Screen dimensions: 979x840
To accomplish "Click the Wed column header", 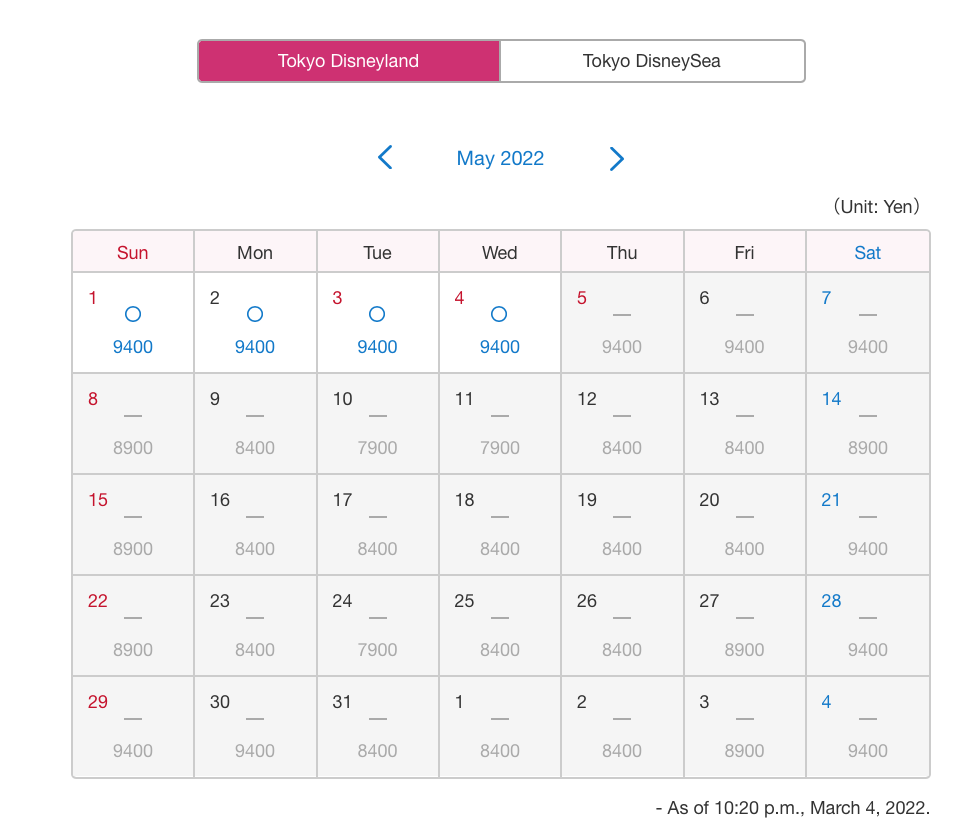I will pos(500,252).
